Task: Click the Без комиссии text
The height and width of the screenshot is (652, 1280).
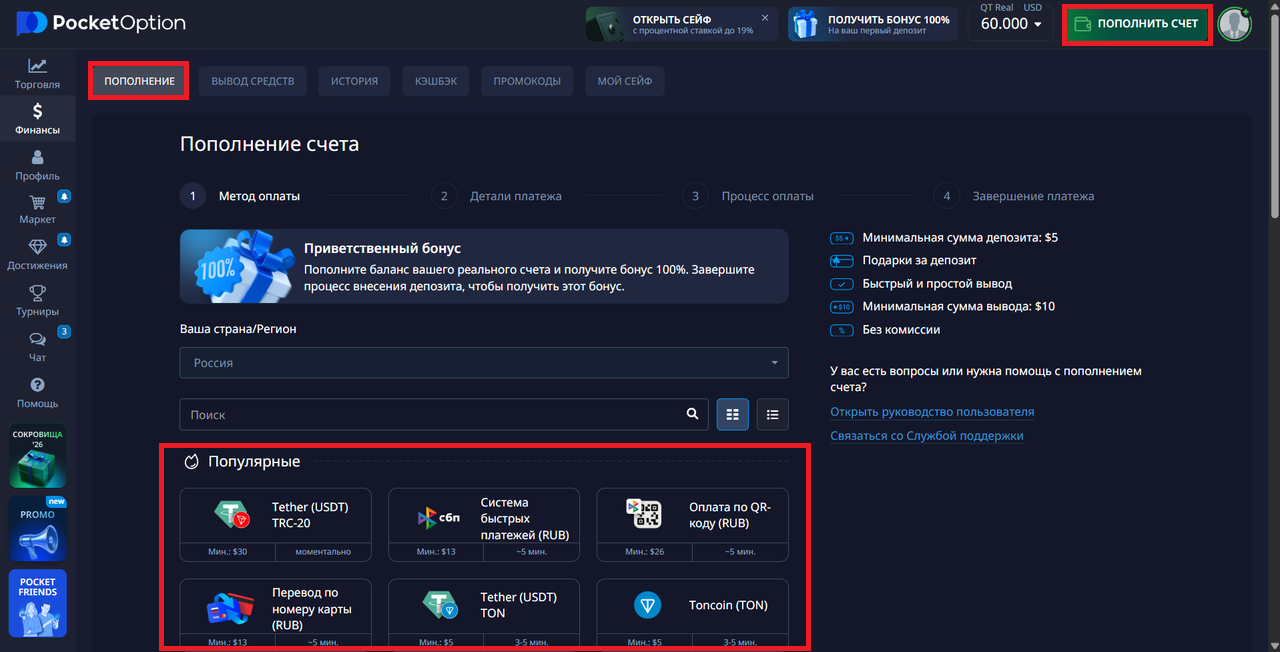Action: [x=901, y=329]
